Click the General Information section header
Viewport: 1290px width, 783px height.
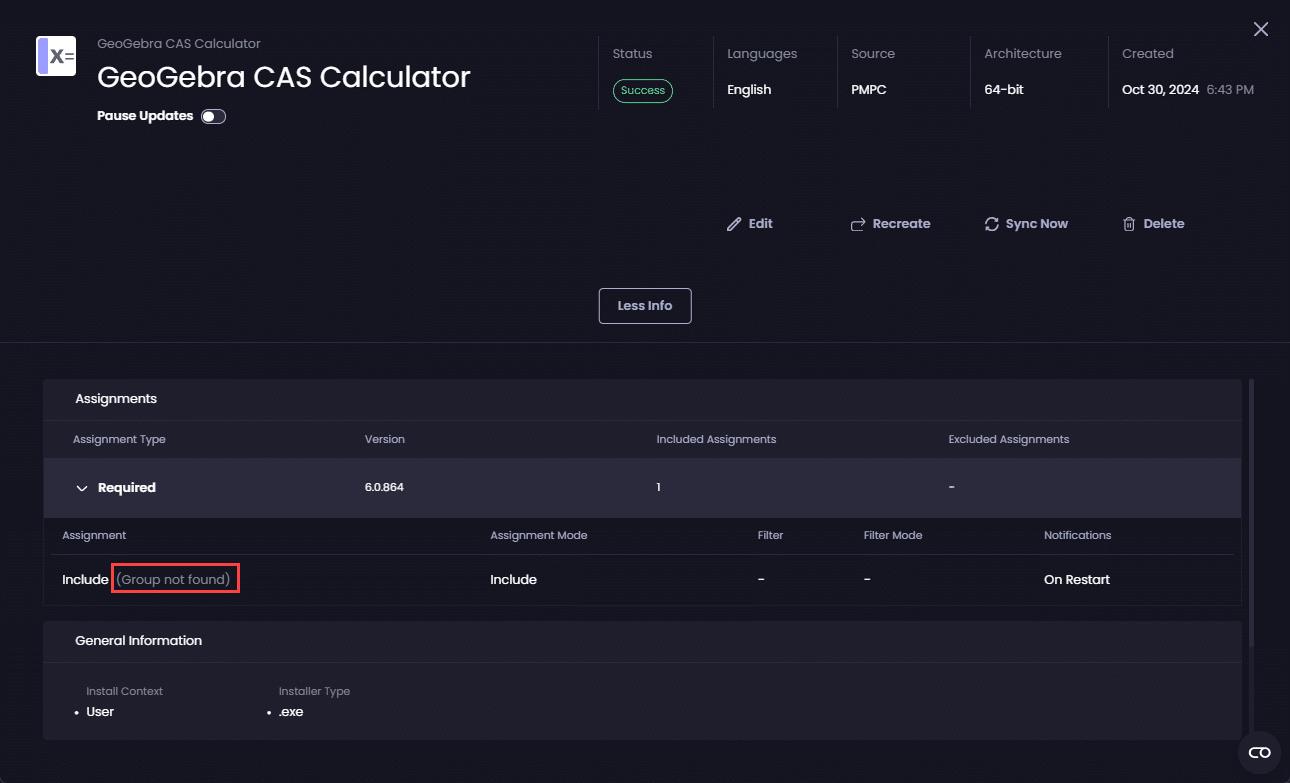(x=138, y=640)
